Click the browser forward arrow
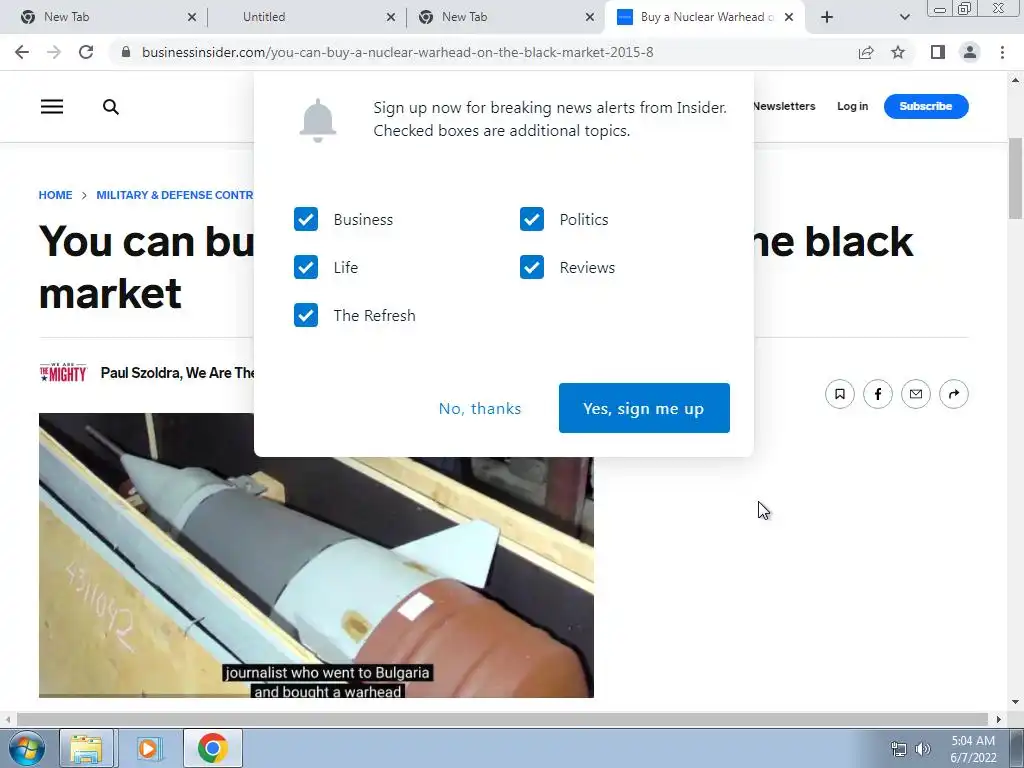Viewport: 1024px width, 768px height. 54,52
